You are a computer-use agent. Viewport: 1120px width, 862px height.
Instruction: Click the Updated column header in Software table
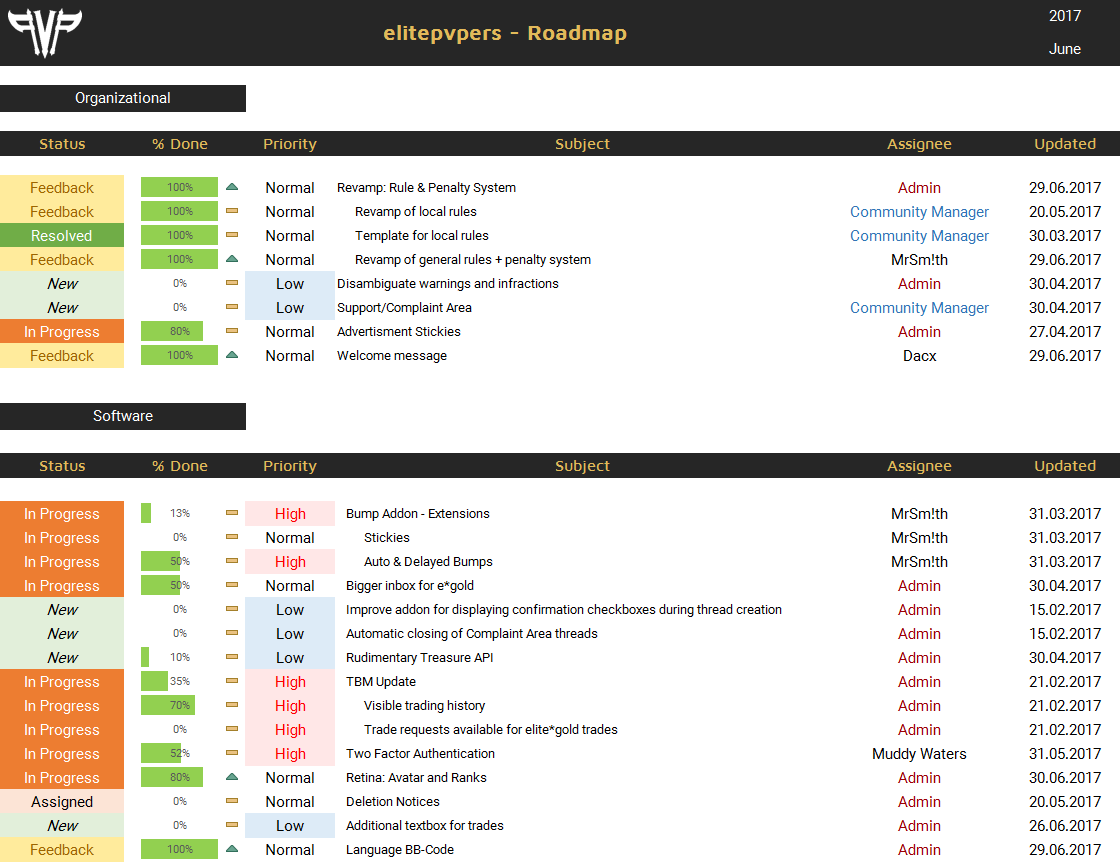click(x=1064, y=466)
